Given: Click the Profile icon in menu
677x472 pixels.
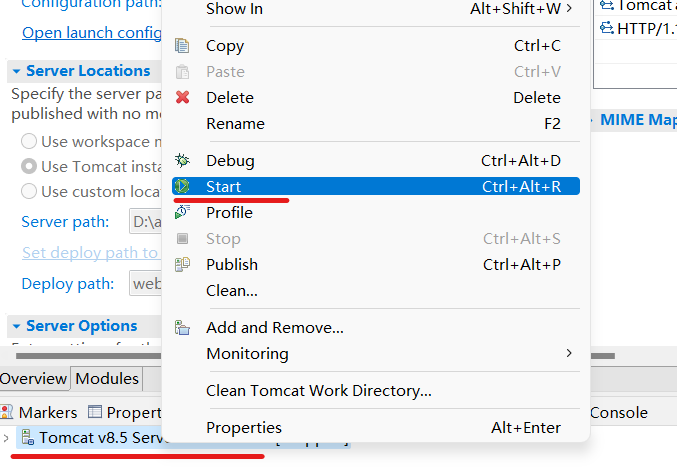Looking at the screenshot, I should click(182, 213).
